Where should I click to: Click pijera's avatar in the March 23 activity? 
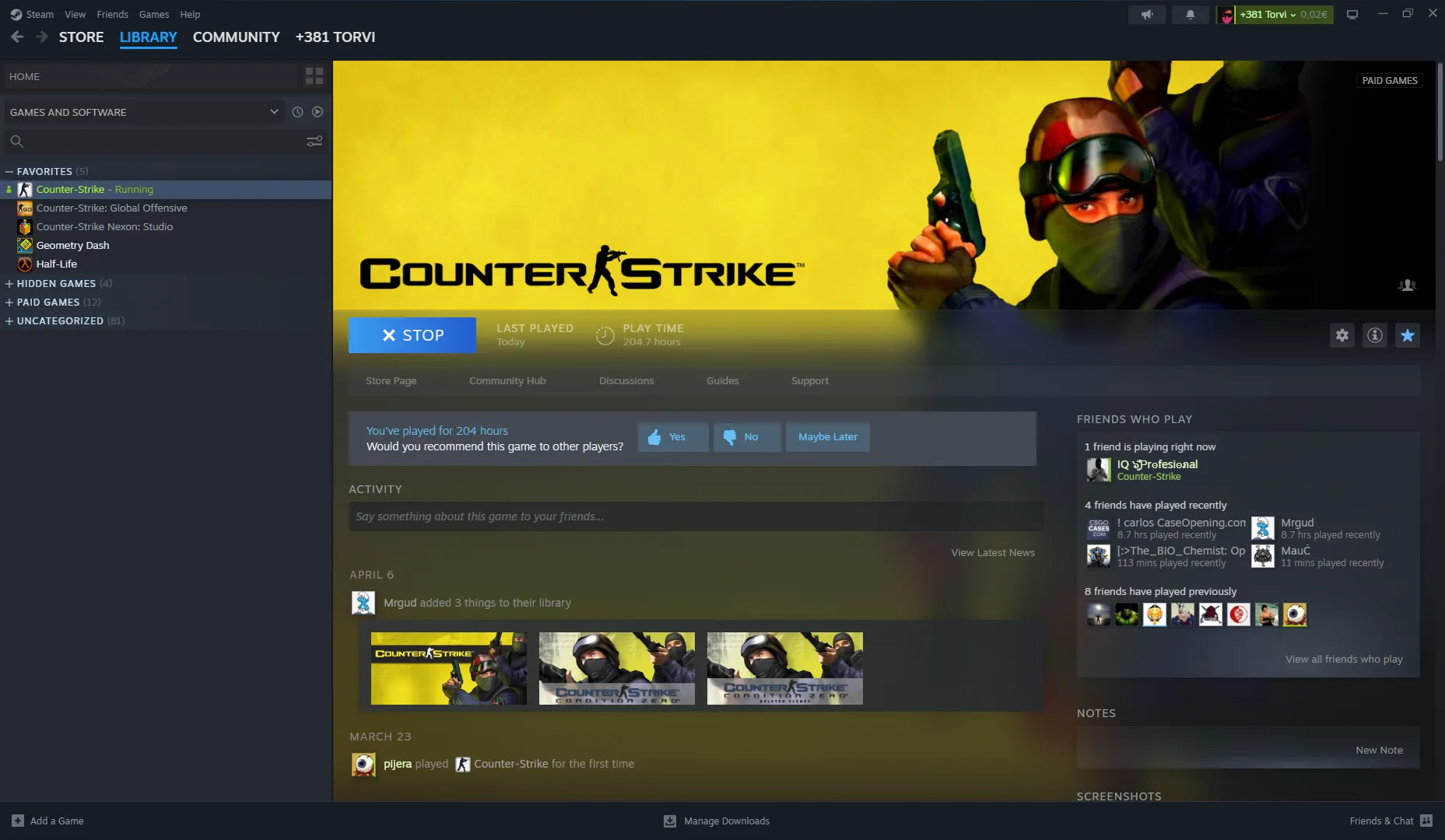363,765
